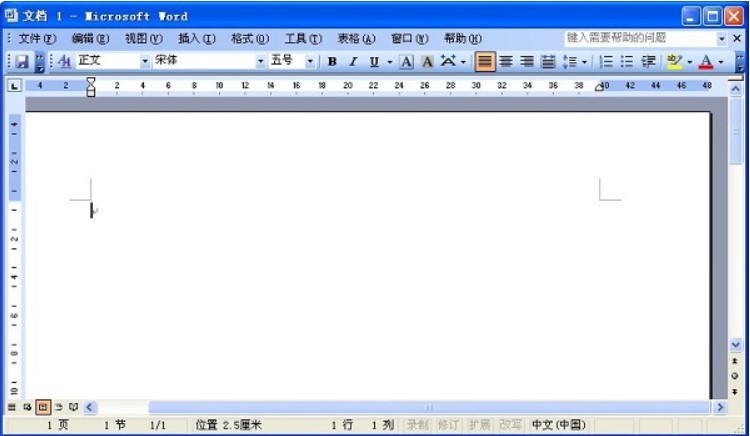The image size is (750, 436).
Task: Click the tab stop selector on the ruler
Action: tap(14, 86)
